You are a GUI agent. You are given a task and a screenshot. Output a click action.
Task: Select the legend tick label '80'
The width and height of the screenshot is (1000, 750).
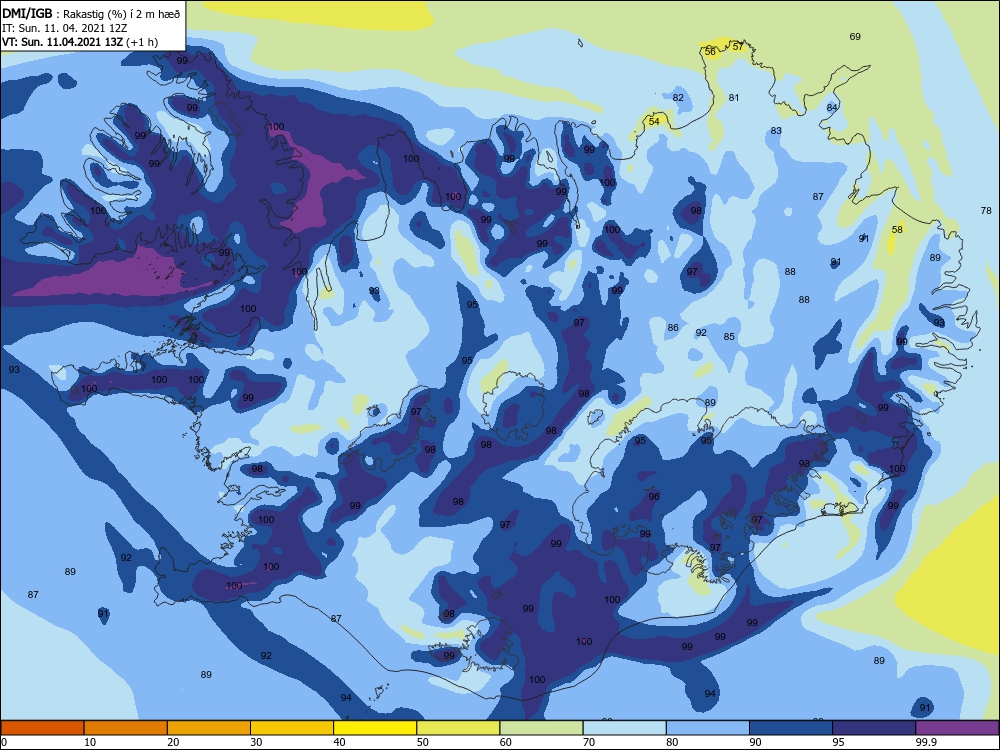pos(672,742)
